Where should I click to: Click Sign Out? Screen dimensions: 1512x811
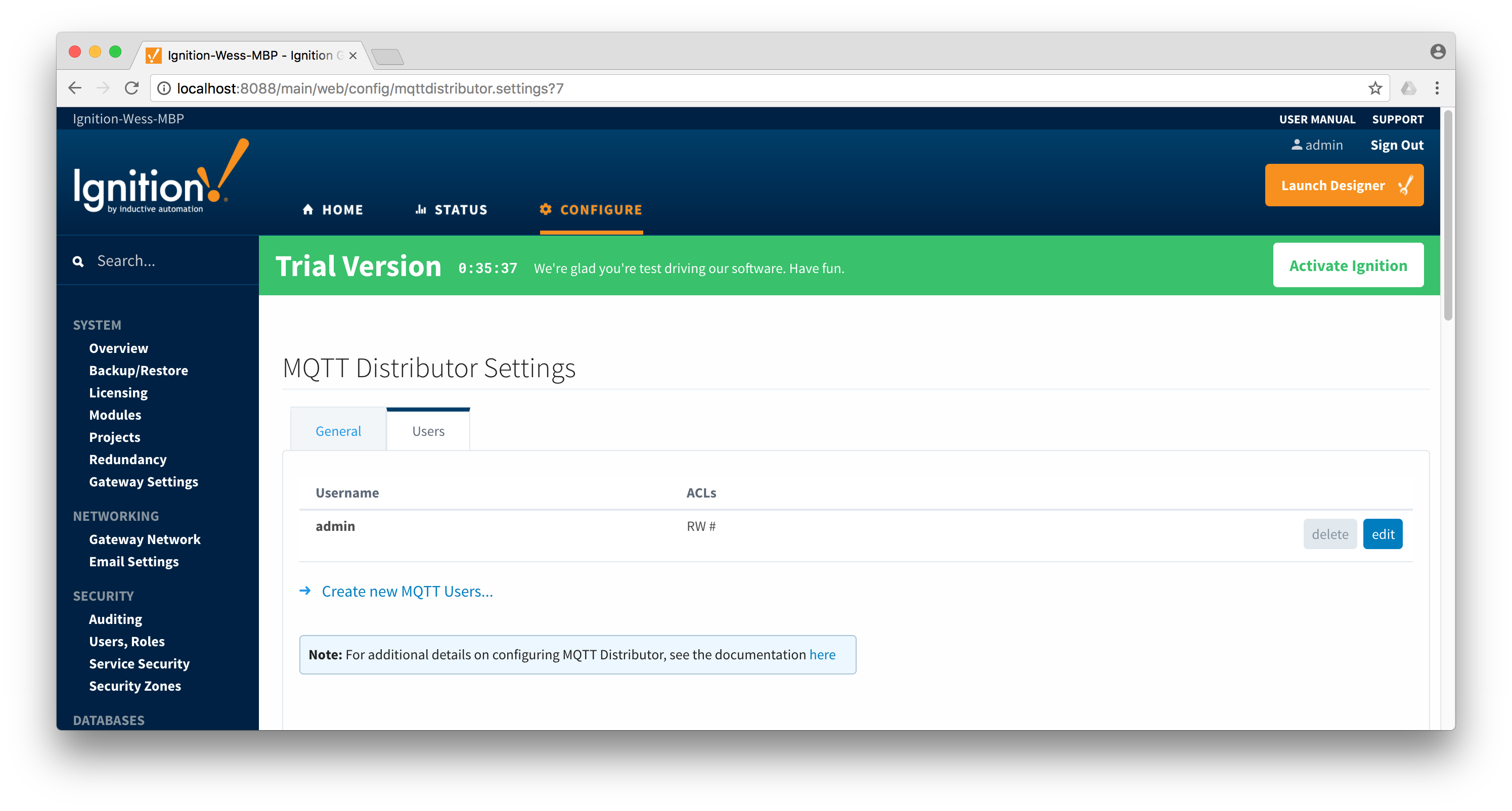pyautogui.click(x=1396, y=145)
